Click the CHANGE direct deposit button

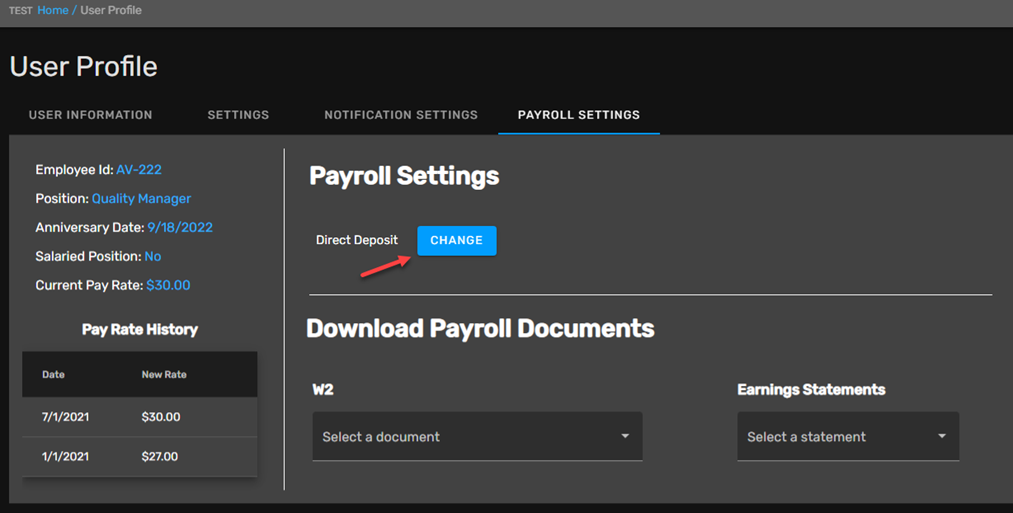click(457, 240)
